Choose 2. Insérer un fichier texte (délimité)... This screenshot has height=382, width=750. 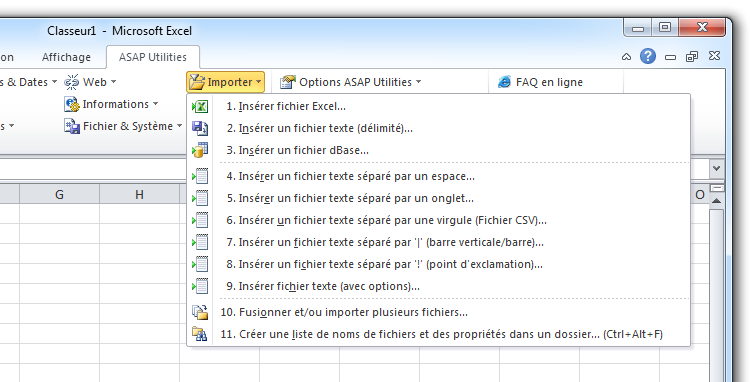tap(439, 128)
